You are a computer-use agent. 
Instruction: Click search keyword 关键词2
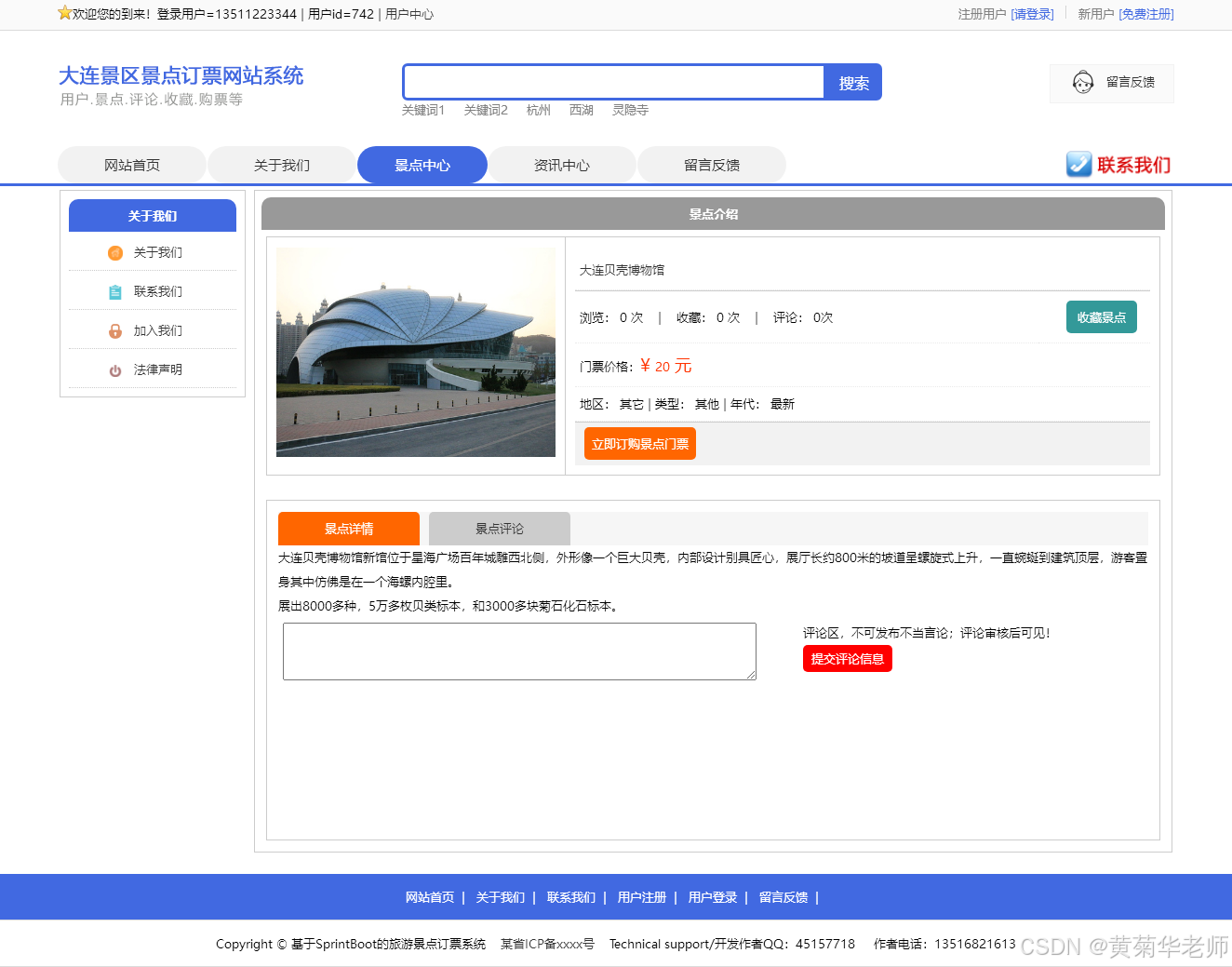(486, 110)
